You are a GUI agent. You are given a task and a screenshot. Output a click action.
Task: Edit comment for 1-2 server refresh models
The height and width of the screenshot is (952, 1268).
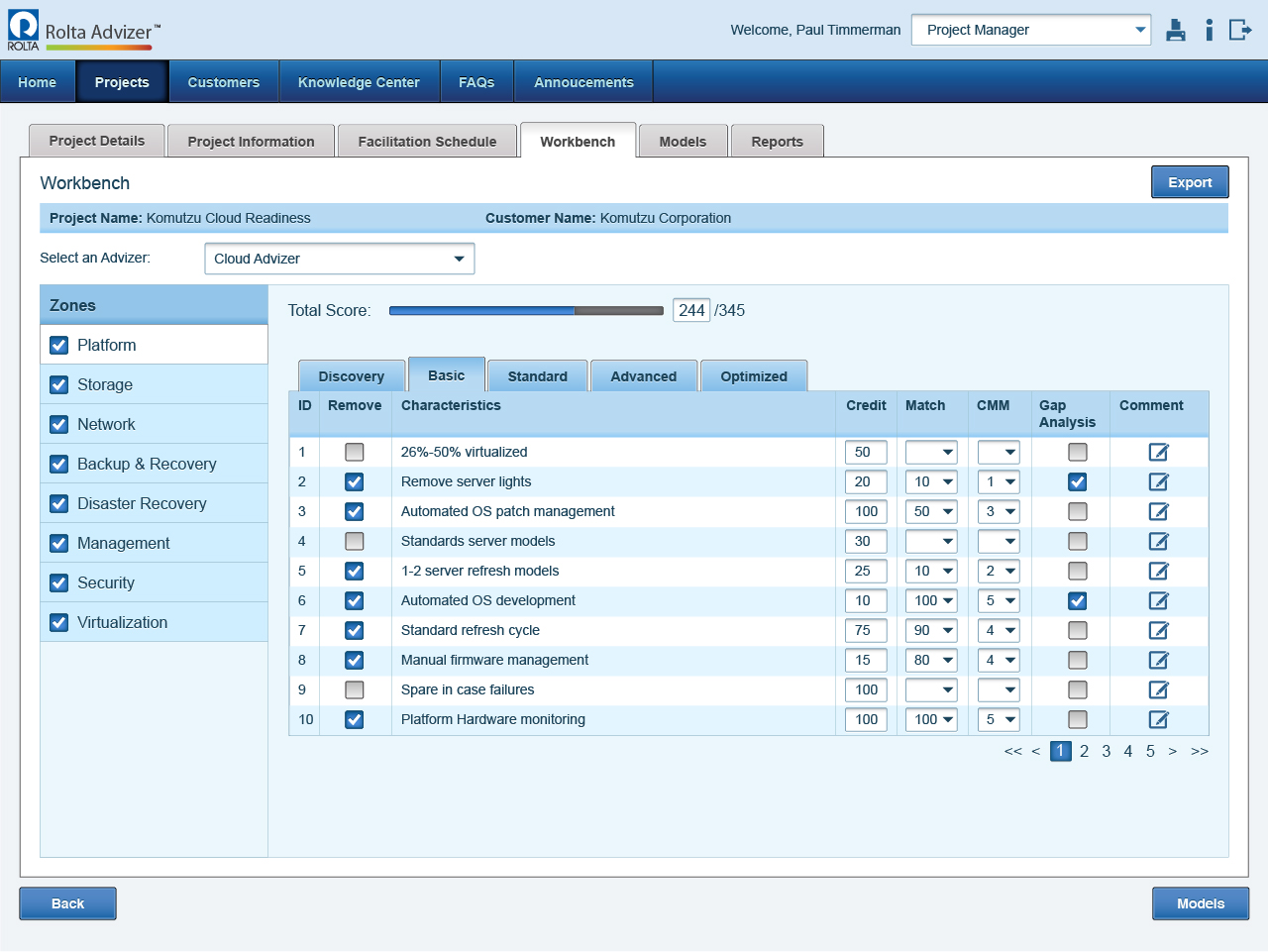coord(1158,572)
